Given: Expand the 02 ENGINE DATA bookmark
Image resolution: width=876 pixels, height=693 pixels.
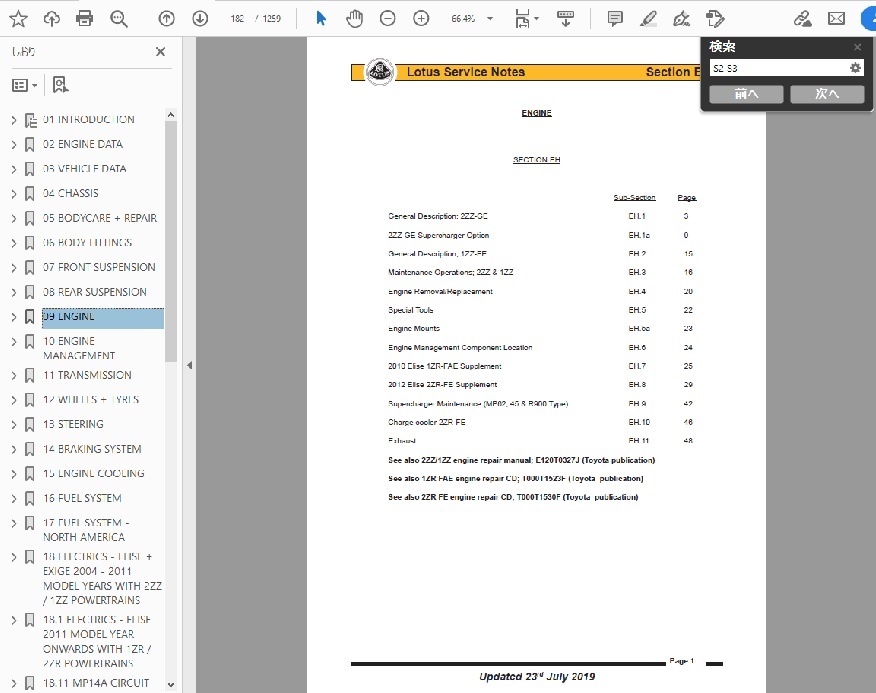Looking at the screenshot, I should 14,144.
